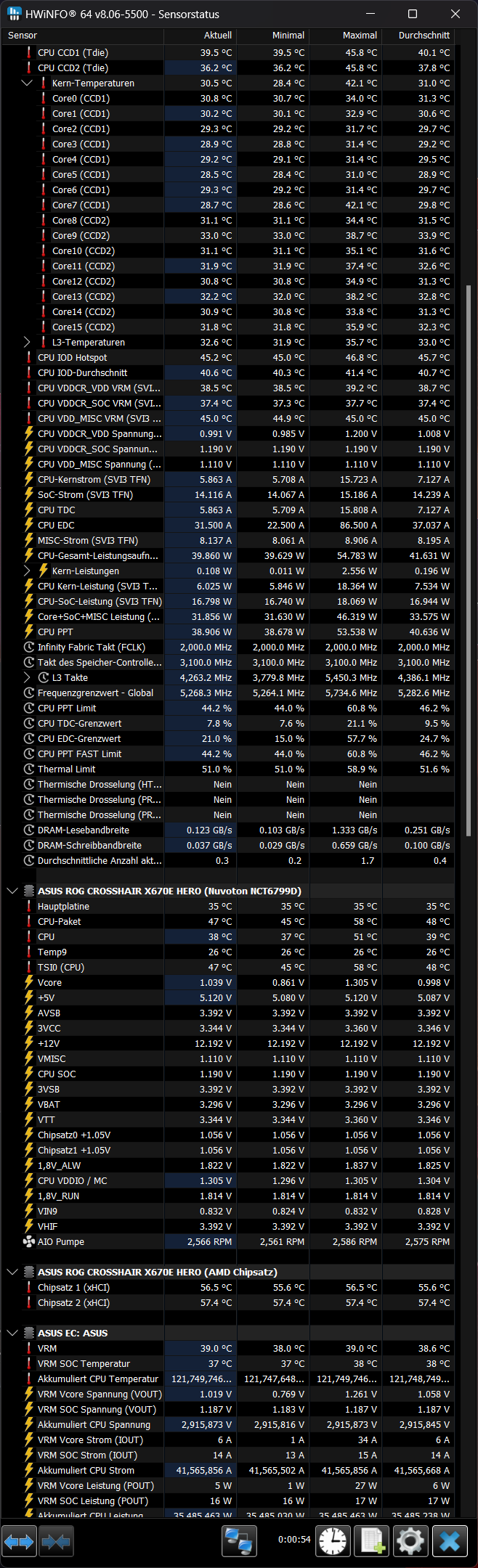Select the CPU-Paket temperature row
This screenshot has height=1568, width=478.
228,921
